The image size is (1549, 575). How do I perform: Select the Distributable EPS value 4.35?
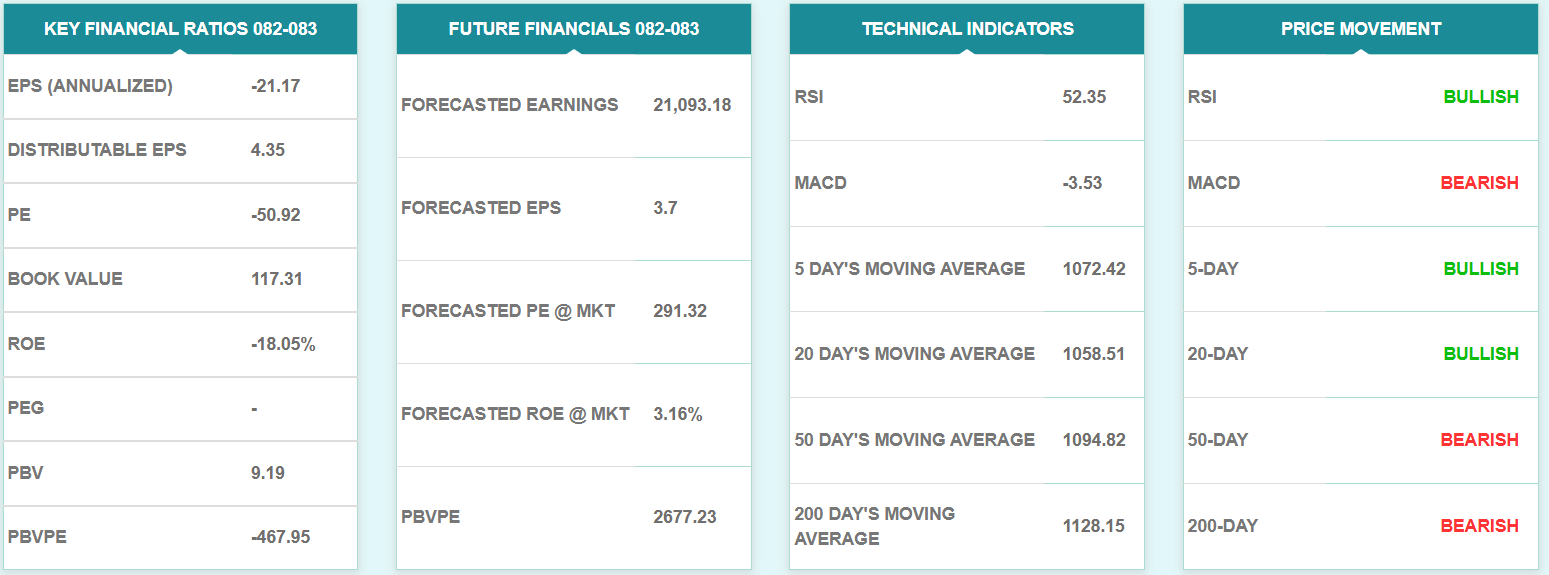tap(268, 150)
